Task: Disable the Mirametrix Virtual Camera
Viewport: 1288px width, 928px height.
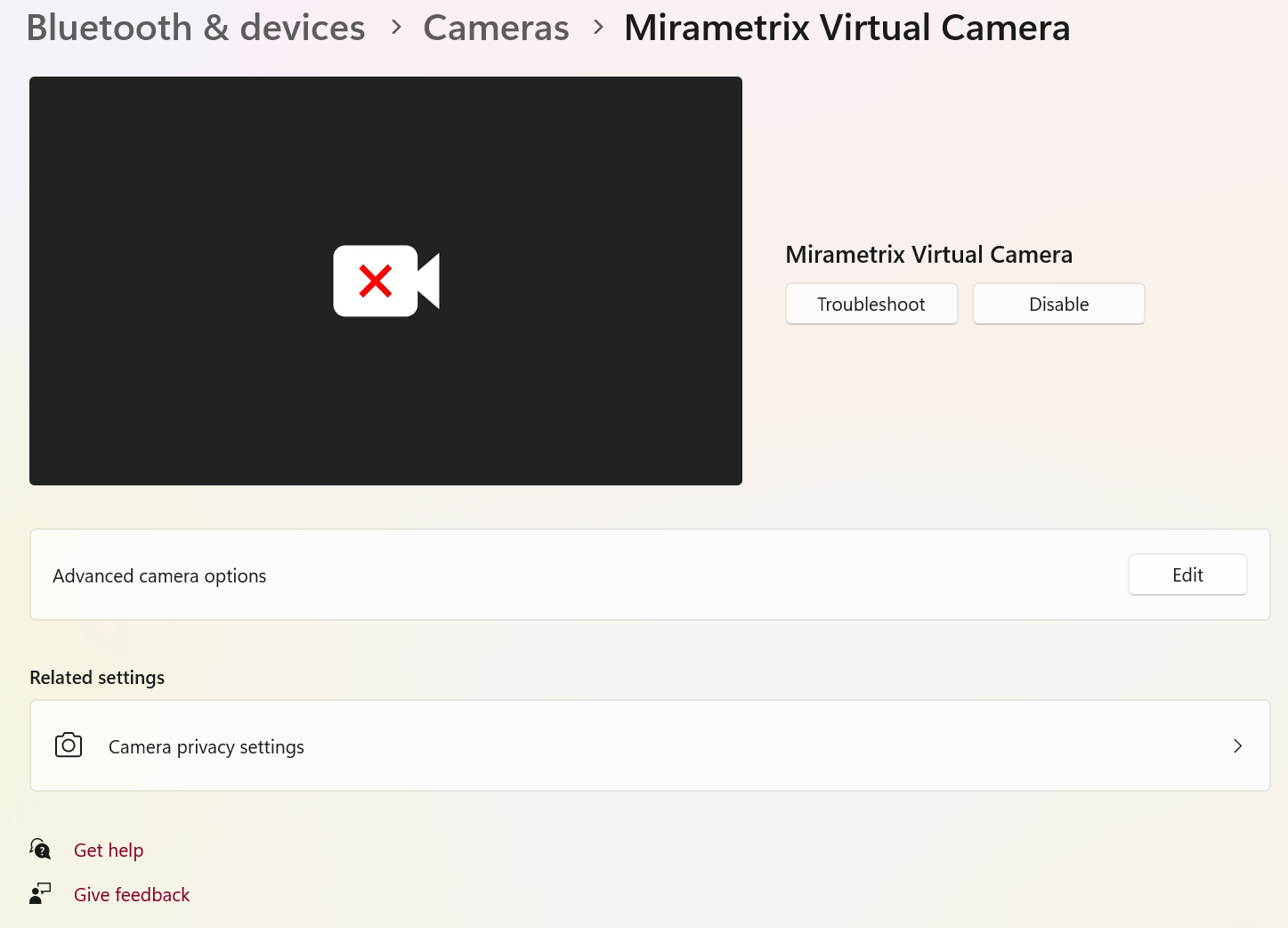Action: [1058, 304]
